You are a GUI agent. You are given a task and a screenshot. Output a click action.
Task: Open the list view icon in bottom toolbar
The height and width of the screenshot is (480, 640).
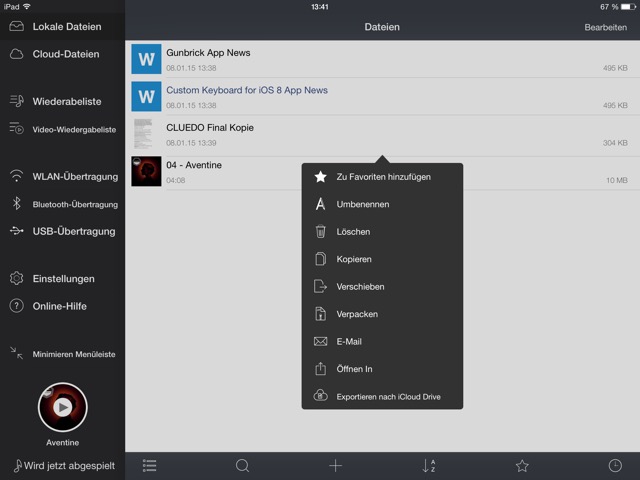tap(149, 466)
